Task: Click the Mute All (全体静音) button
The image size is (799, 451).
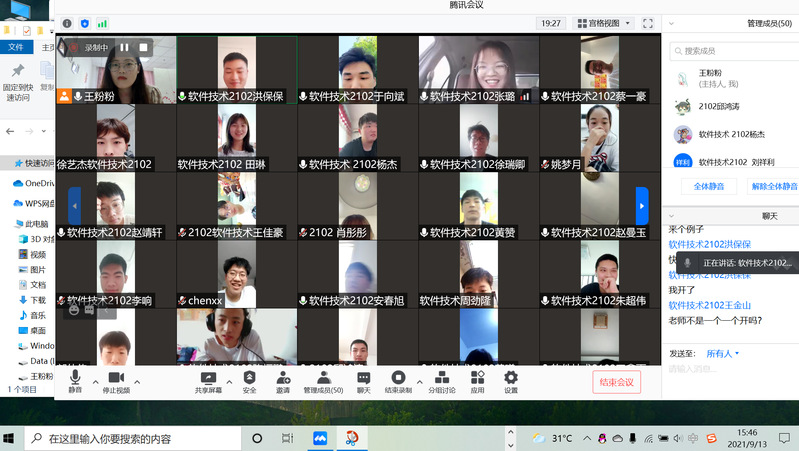Action: click(x=708, y=186)
